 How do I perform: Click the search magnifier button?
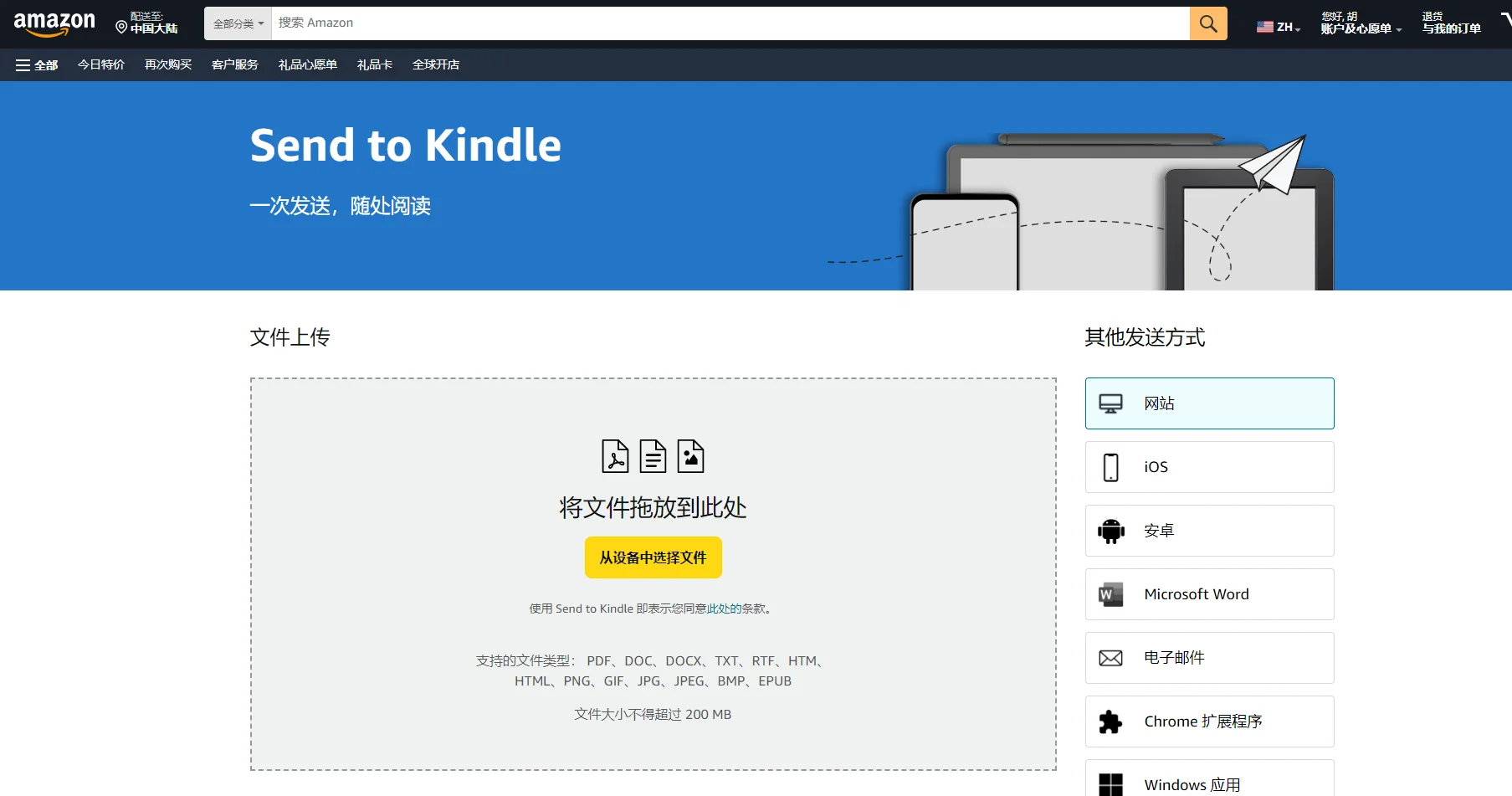click(x=1208, y=23)
